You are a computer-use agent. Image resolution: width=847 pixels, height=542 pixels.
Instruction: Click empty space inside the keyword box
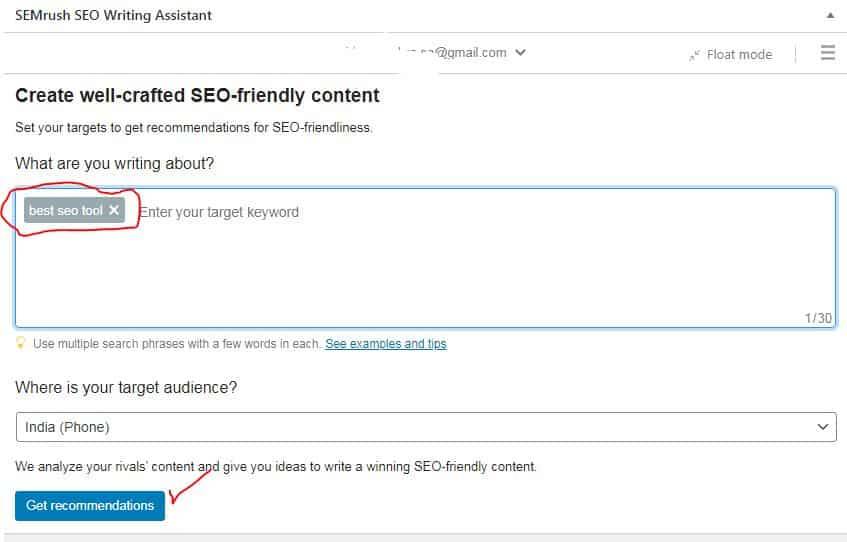pos(426,270)
